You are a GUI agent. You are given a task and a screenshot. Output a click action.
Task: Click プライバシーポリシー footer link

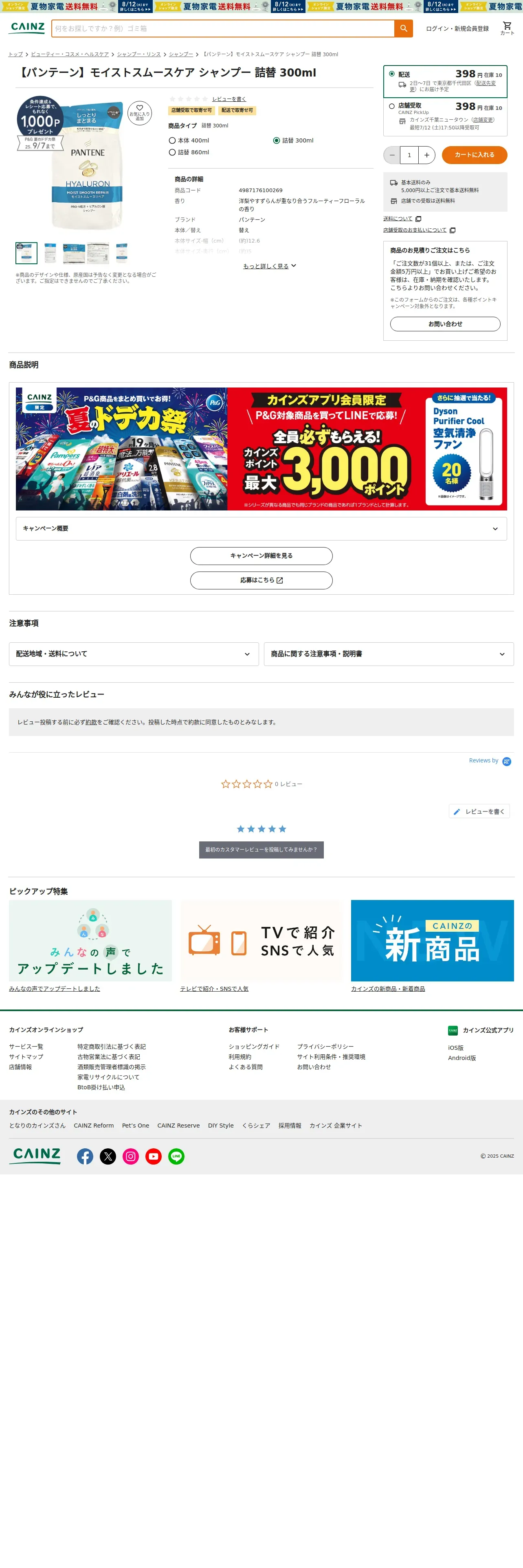click(x=325, y=1047)
